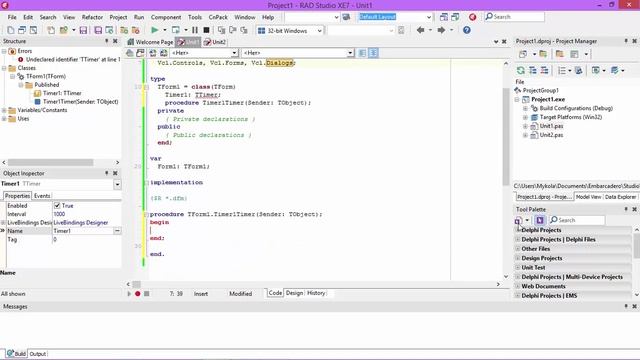Click the refresh icon in Project Manager
Viewport: 640px width, 360px height.
[521, 71]
